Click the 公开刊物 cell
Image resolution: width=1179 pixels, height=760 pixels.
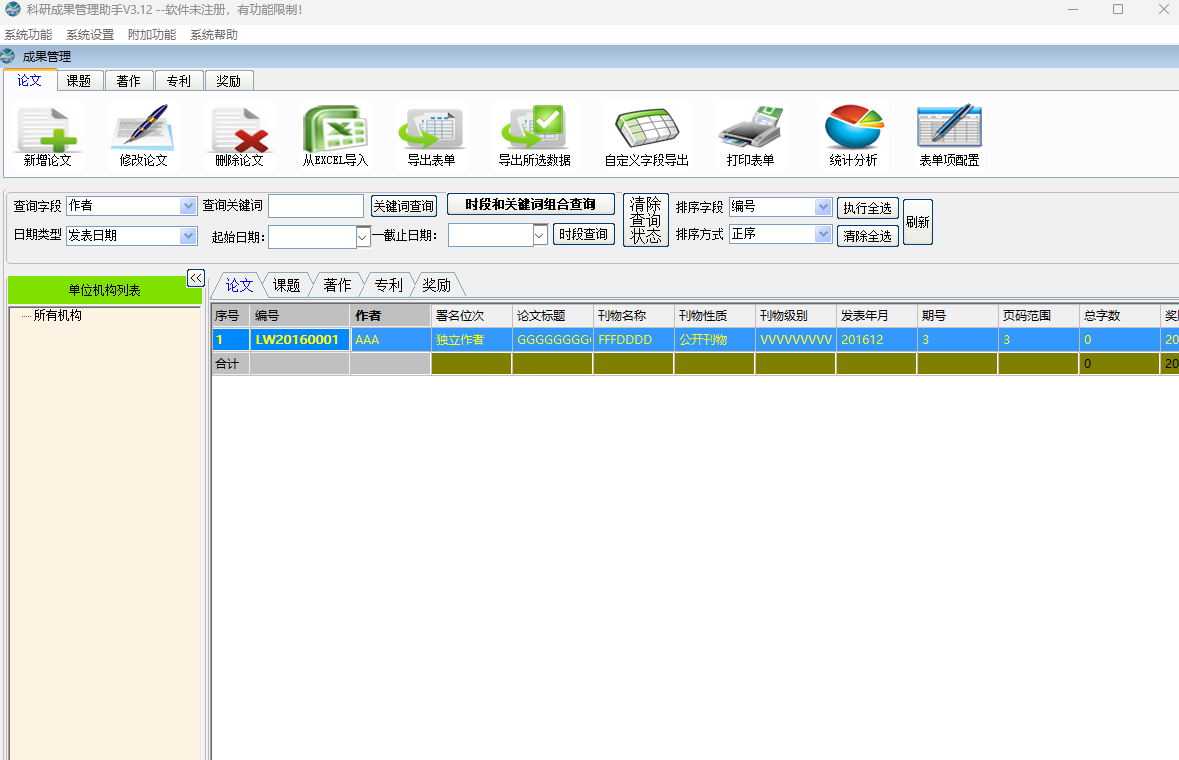pos(715,340)
